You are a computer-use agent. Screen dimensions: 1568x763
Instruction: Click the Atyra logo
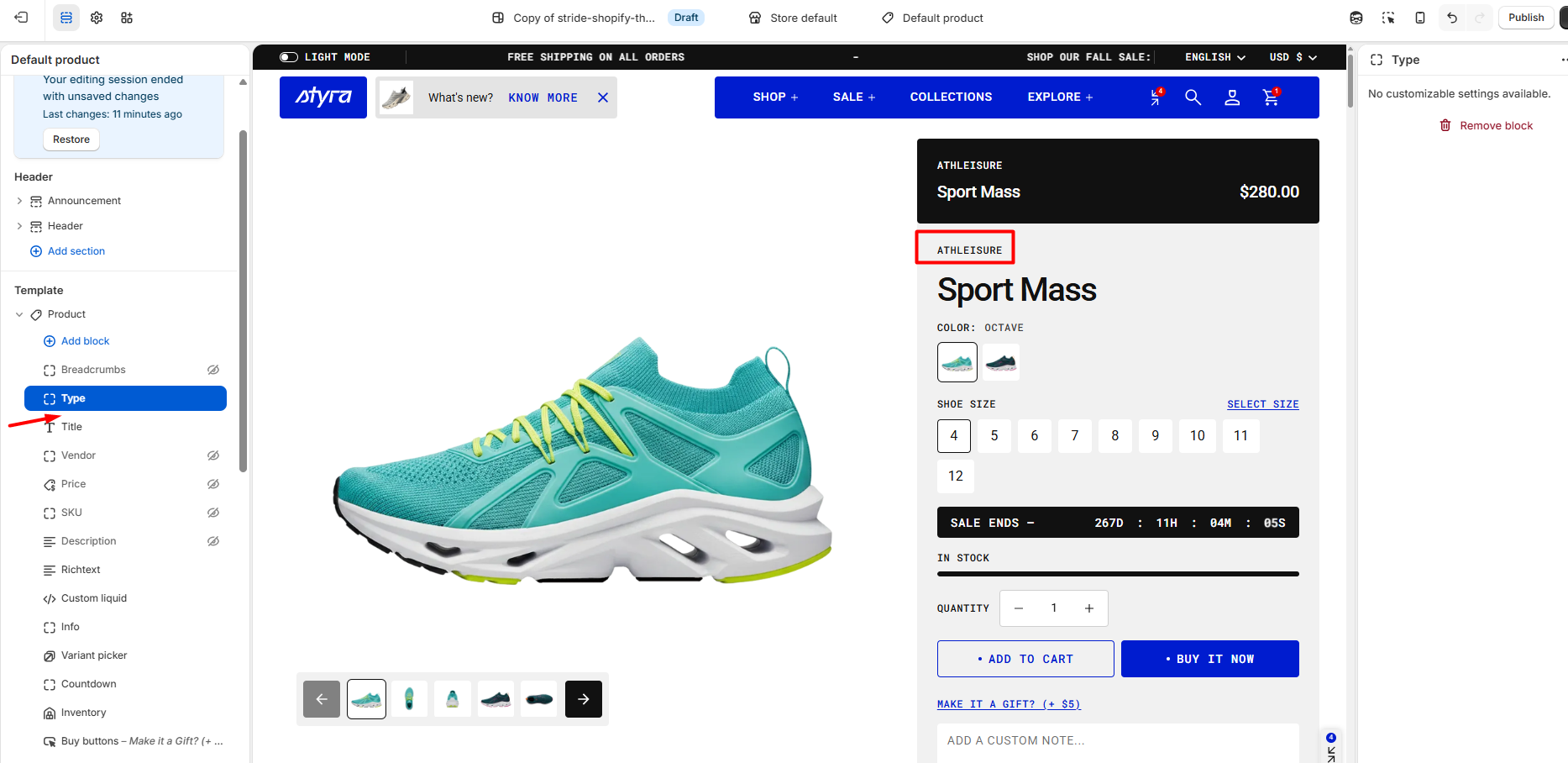click(x=323, y=97)
